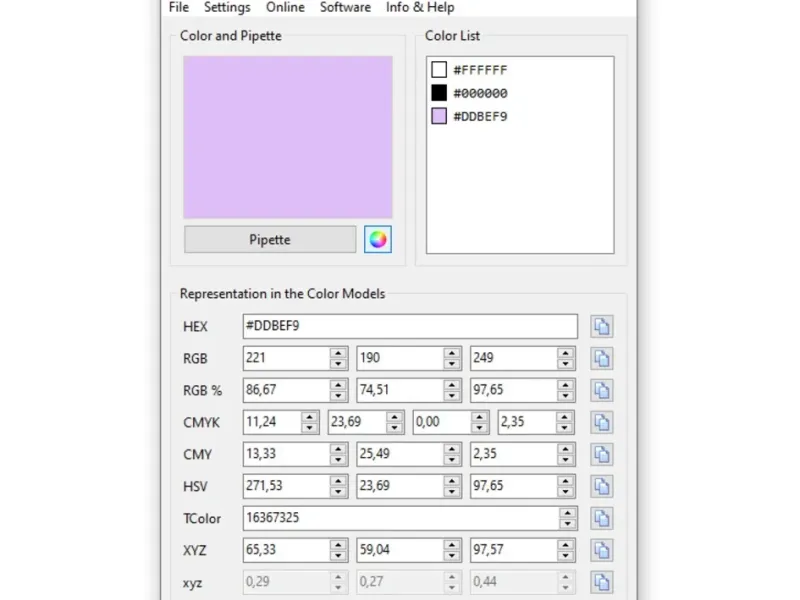Decrease the HSV hue 271,53 stepper
800x600 pixels.
coord(339,492)
